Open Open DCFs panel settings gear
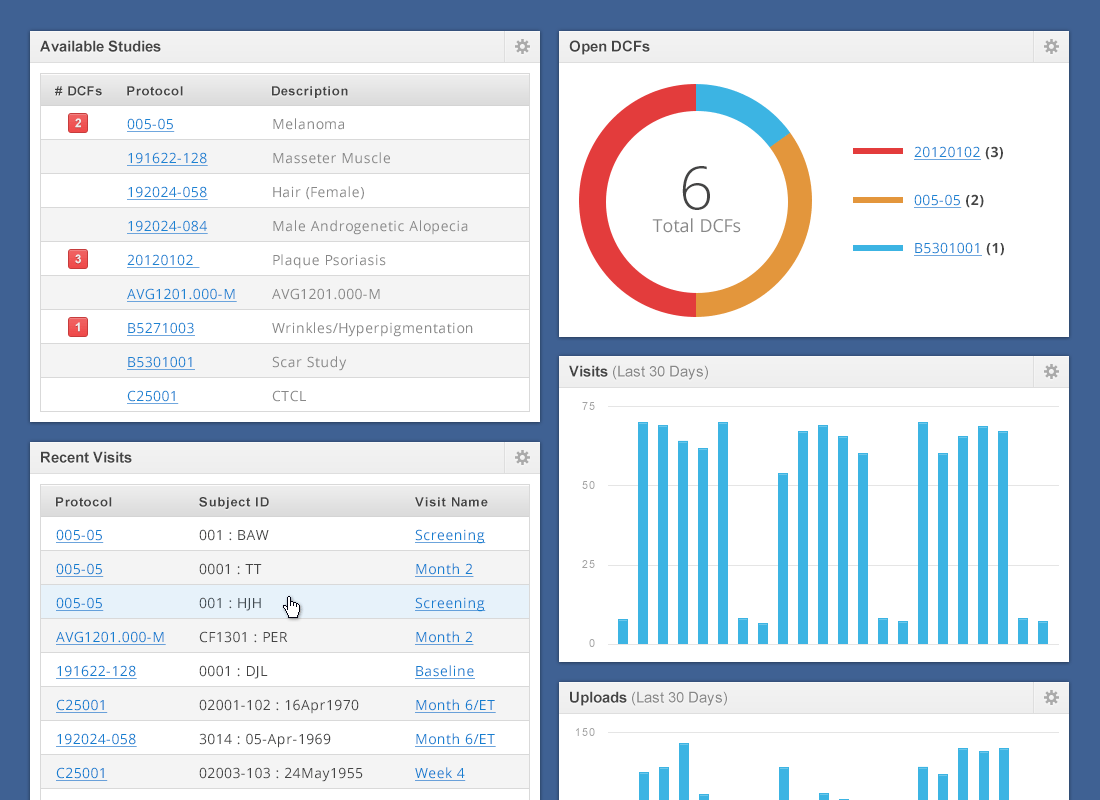 click(x=1051, y=46)
